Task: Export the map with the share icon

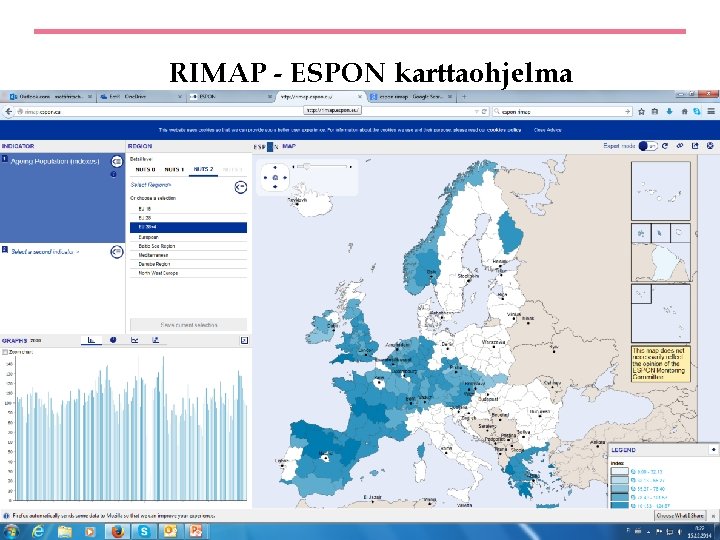Action: (695, 146)
